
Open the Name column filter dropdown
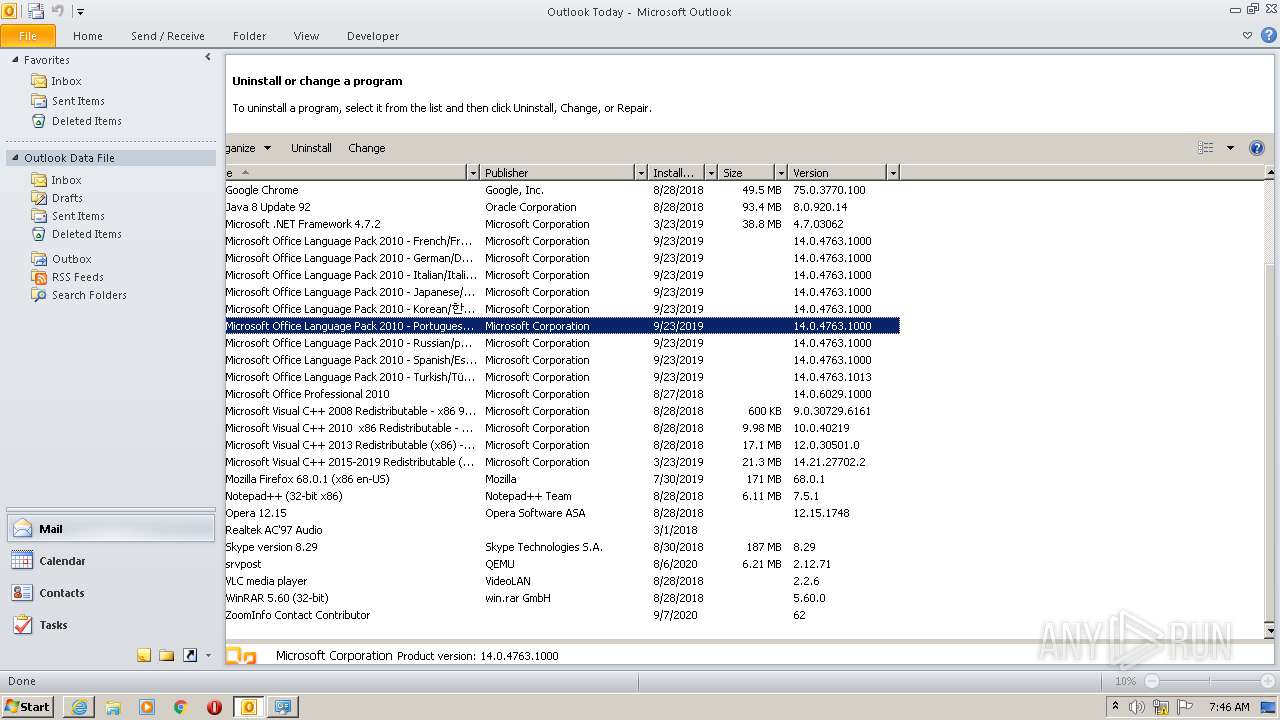(x=473, y=173)
